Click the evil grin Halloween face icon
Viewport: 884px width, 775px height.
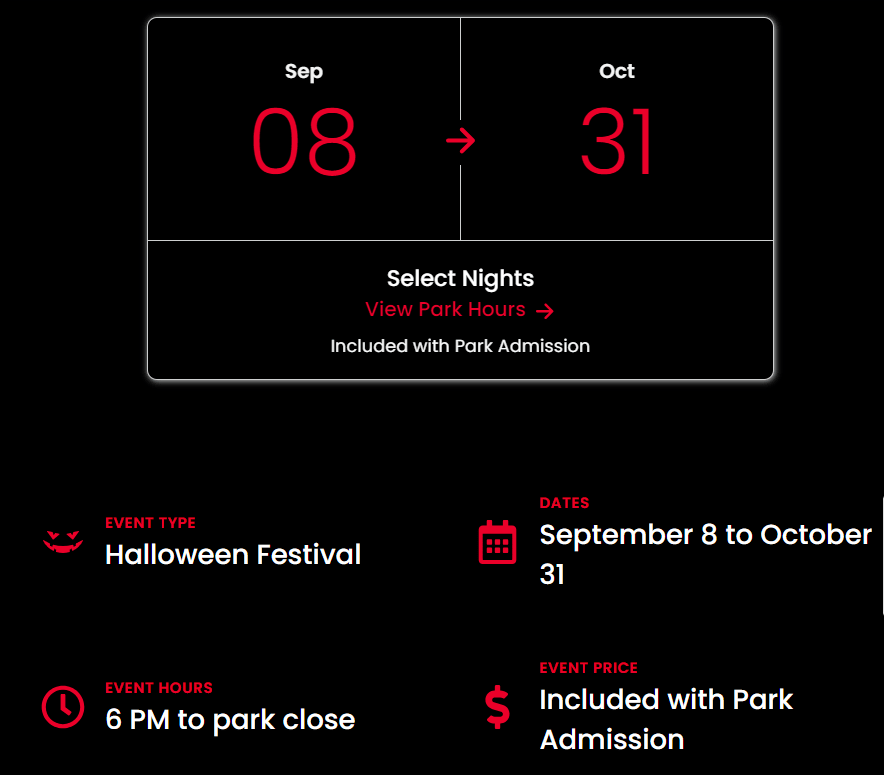click(63, 542)
